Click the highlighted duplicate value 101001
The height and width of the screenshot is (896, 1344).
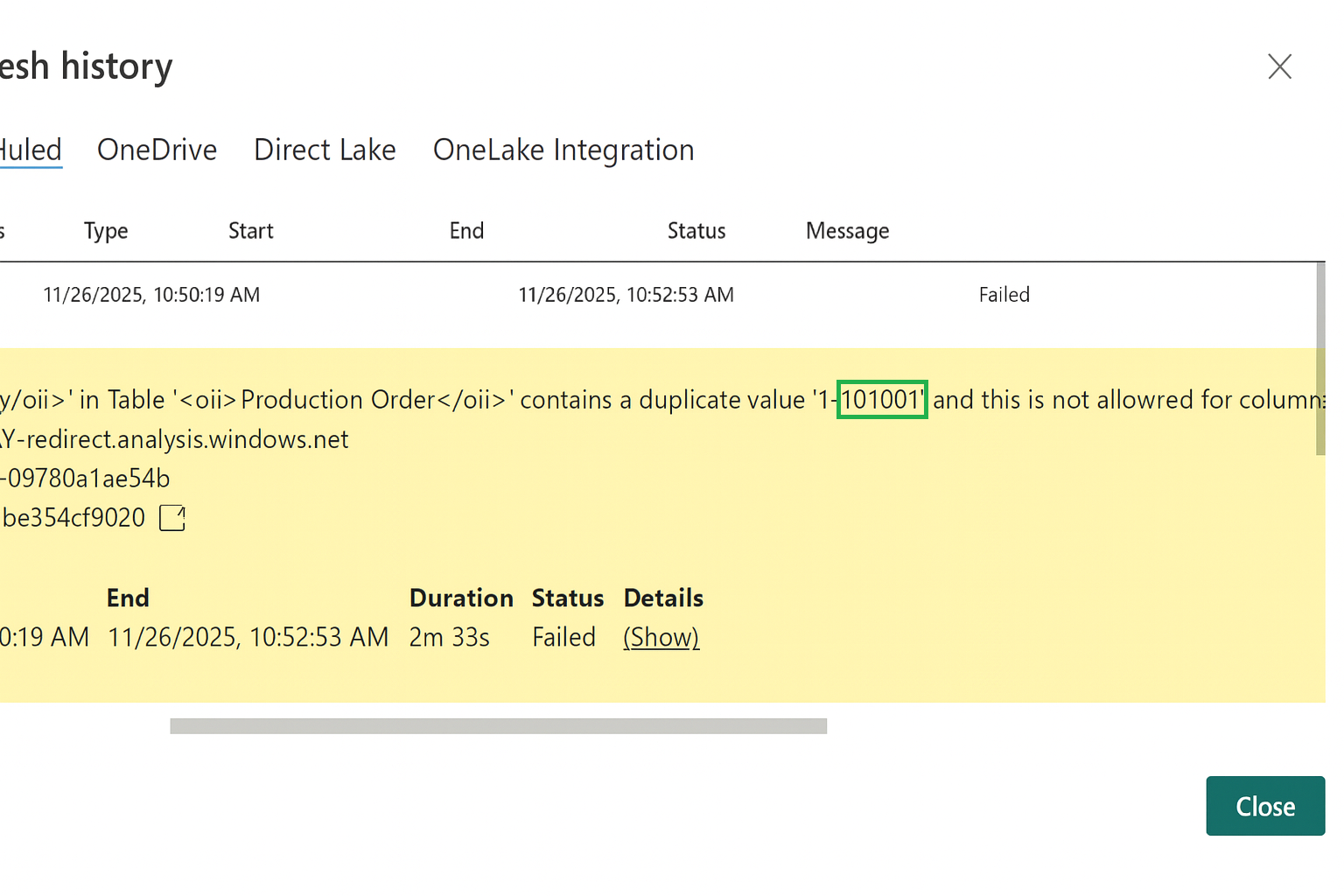[881, 400]
